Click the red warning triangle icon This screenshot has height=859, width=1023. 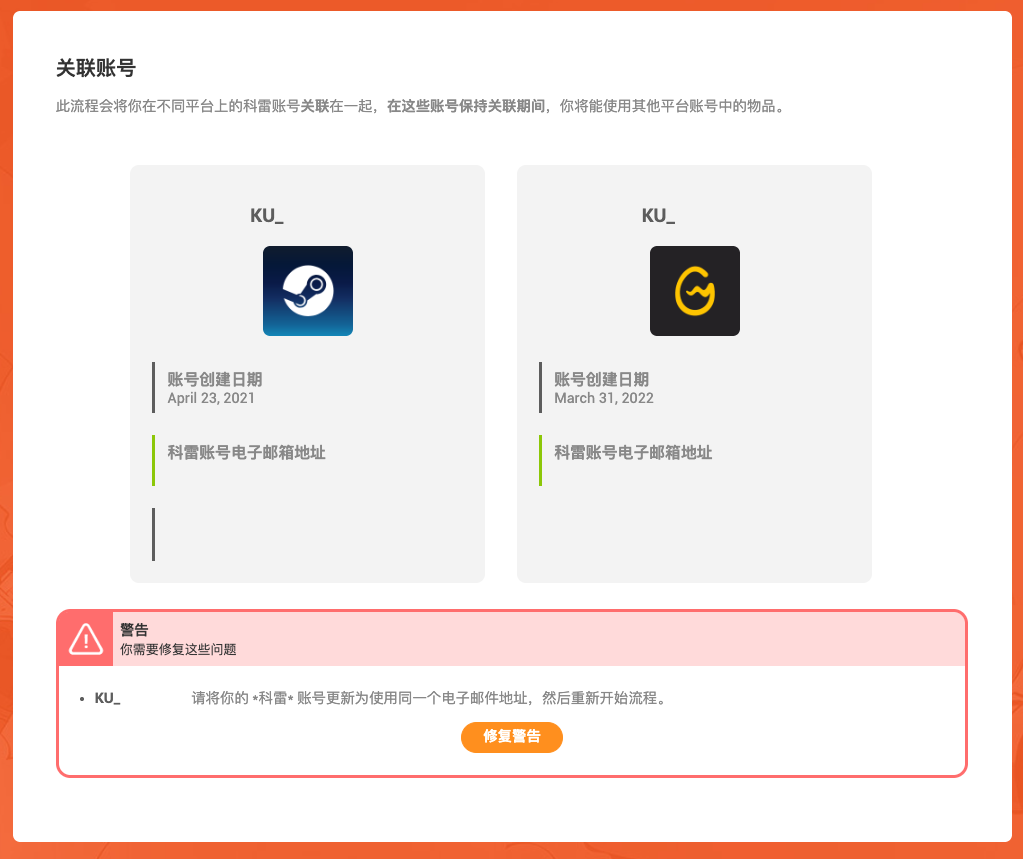click(86, 639)
